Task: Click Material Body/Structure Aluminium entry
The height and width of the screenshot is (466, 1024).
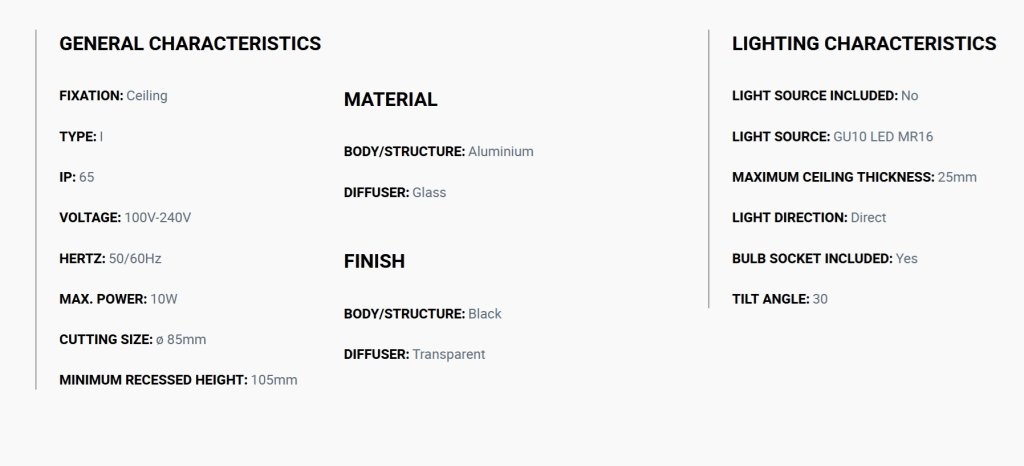Action: click(x=439, y=151)
